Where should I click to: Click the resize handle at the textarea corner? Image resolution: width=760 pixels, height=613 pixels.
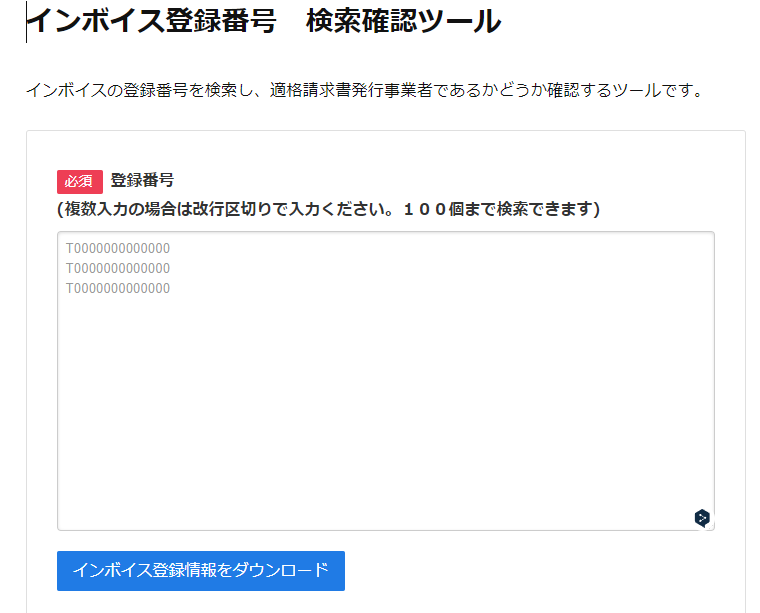(711, 527)
